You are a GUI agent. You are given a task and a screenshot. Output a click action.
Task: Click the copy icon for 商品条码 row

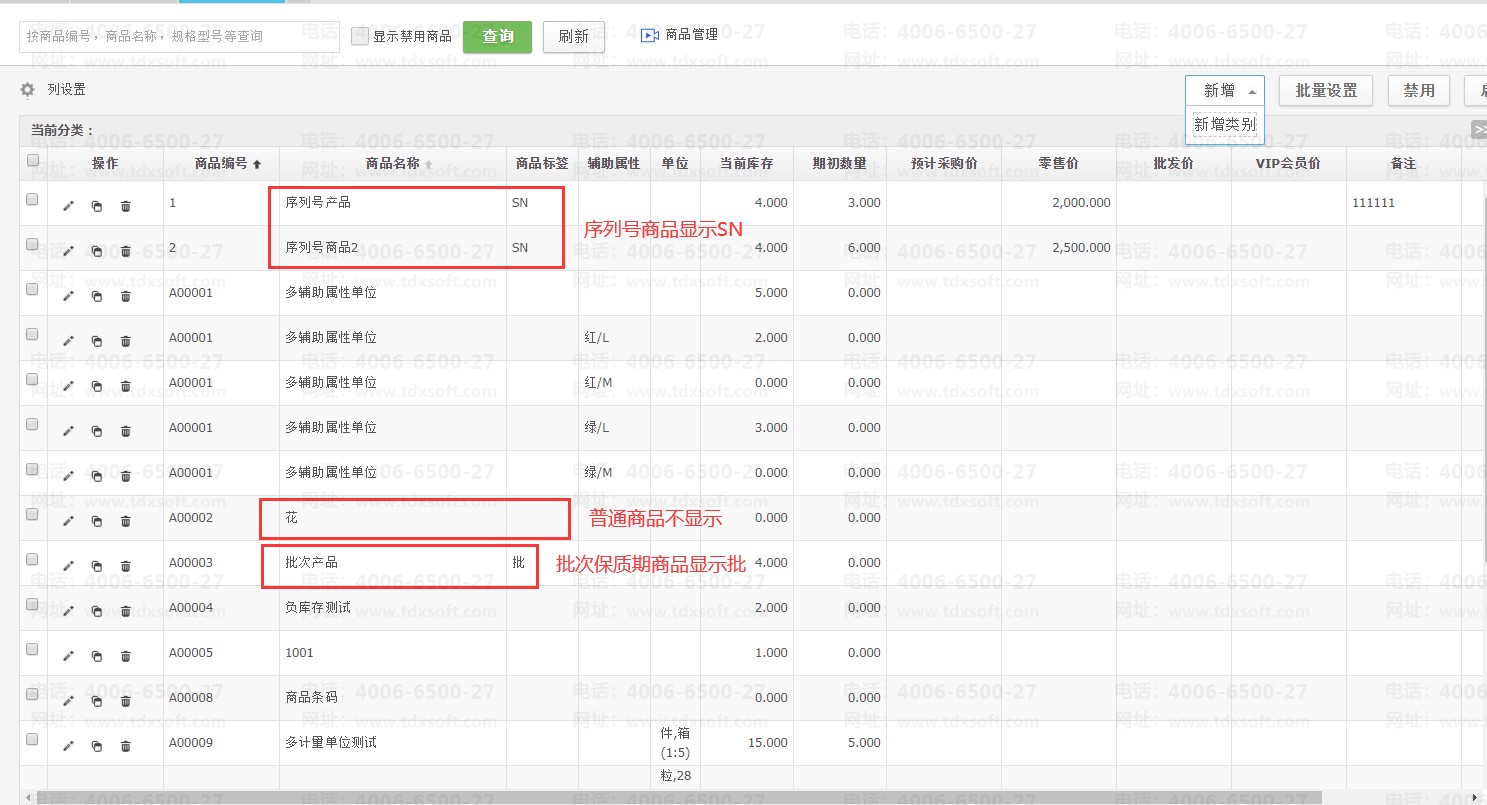click(x=97, y=701)
